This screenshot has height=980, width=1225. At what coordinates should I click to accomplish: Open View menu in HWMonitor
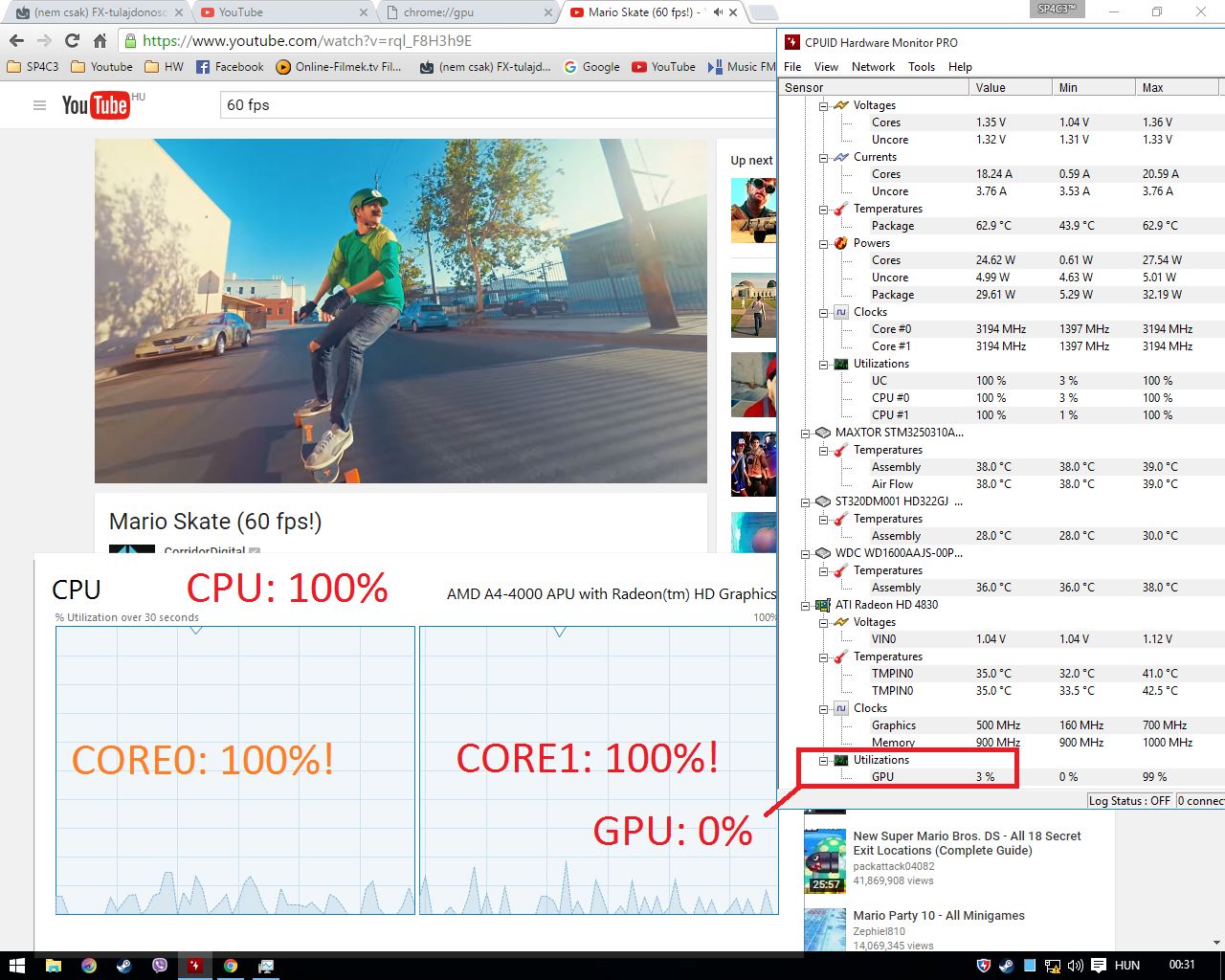(826, 67)
